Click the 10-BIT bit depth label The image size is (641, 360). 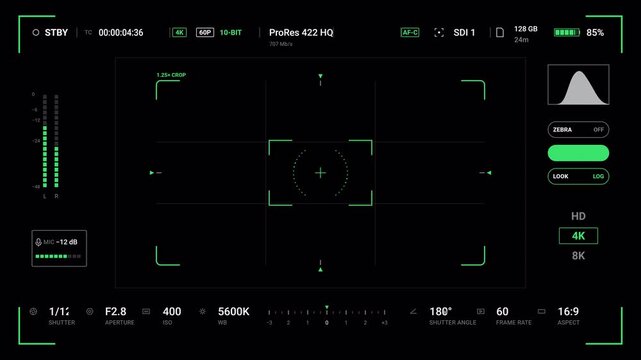point(231,32)
